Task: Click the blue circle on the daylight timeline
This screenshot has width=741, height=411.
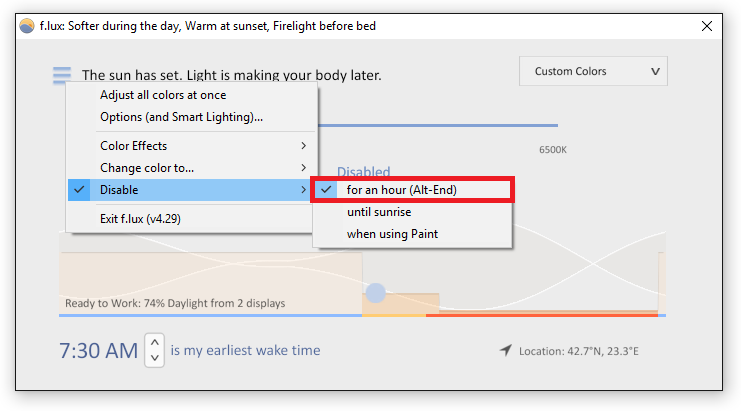Action: coord(376,293)
